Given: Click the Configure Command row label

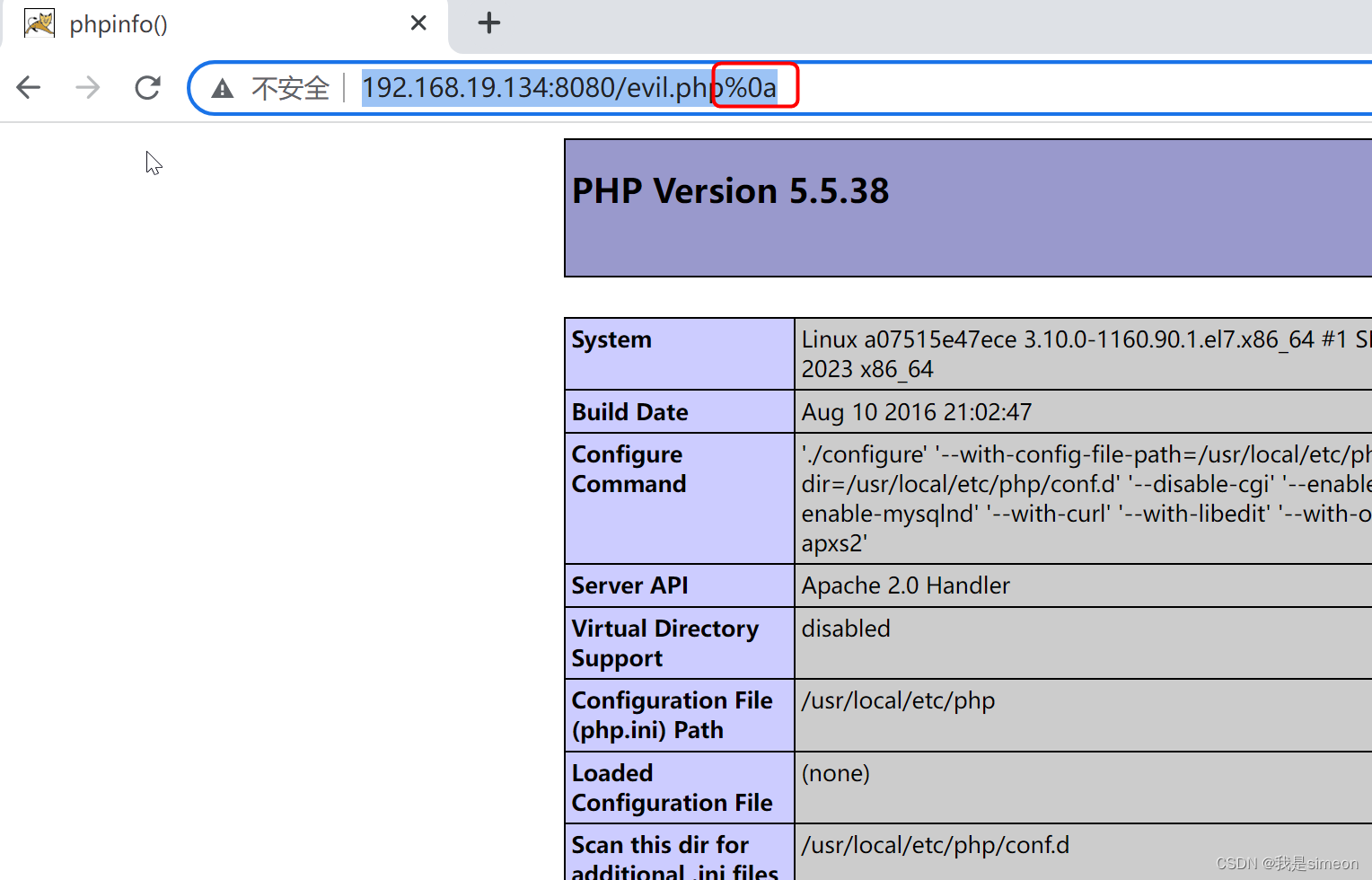Looking at the screenshot, I should (629, 469).
